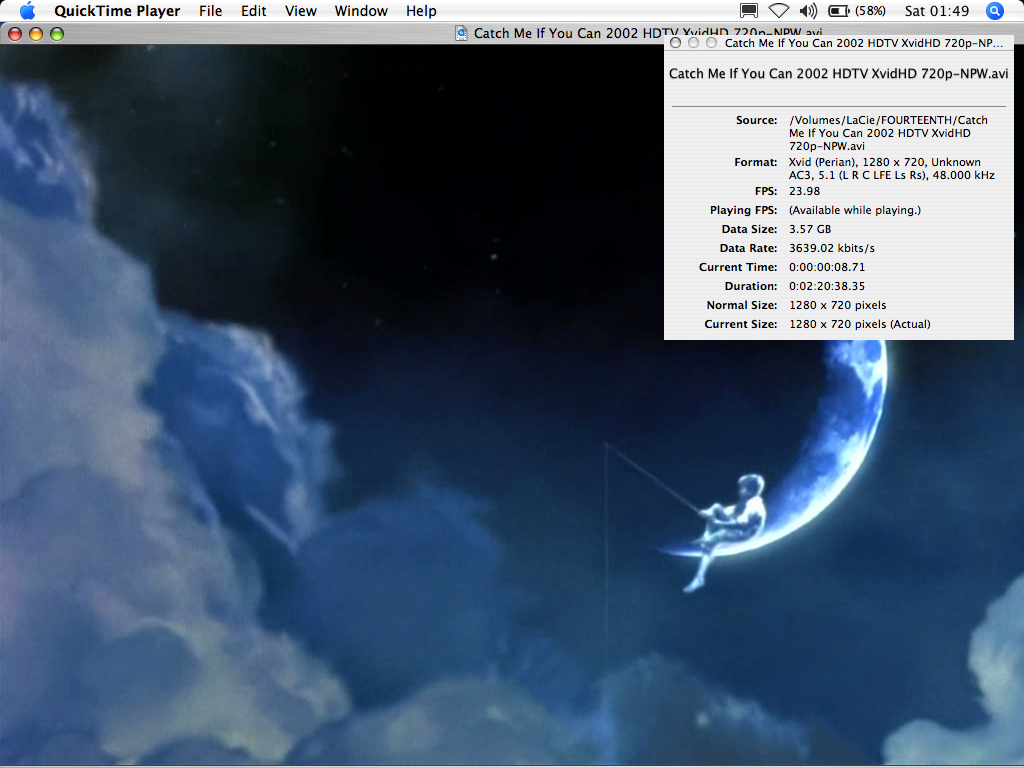1024x768 pixels.
Task: Click the volume speaker icon in menu bar
Action: pos(808,11)
